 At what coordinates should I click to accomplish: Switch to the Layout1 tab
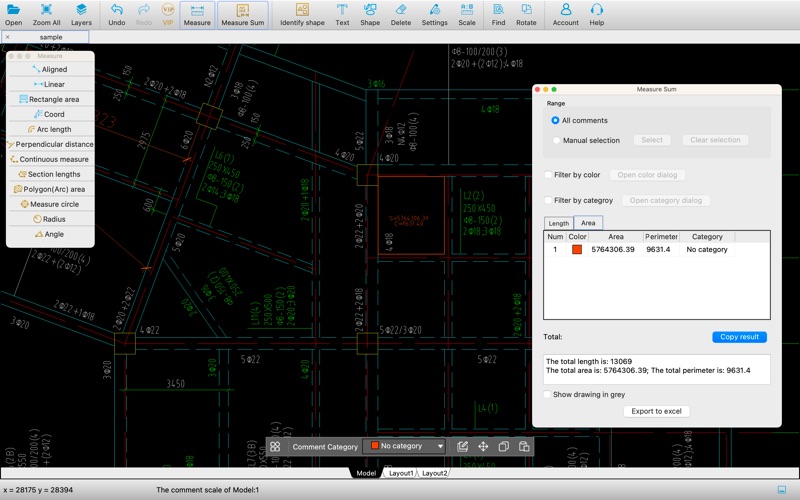tap(401, 473)
